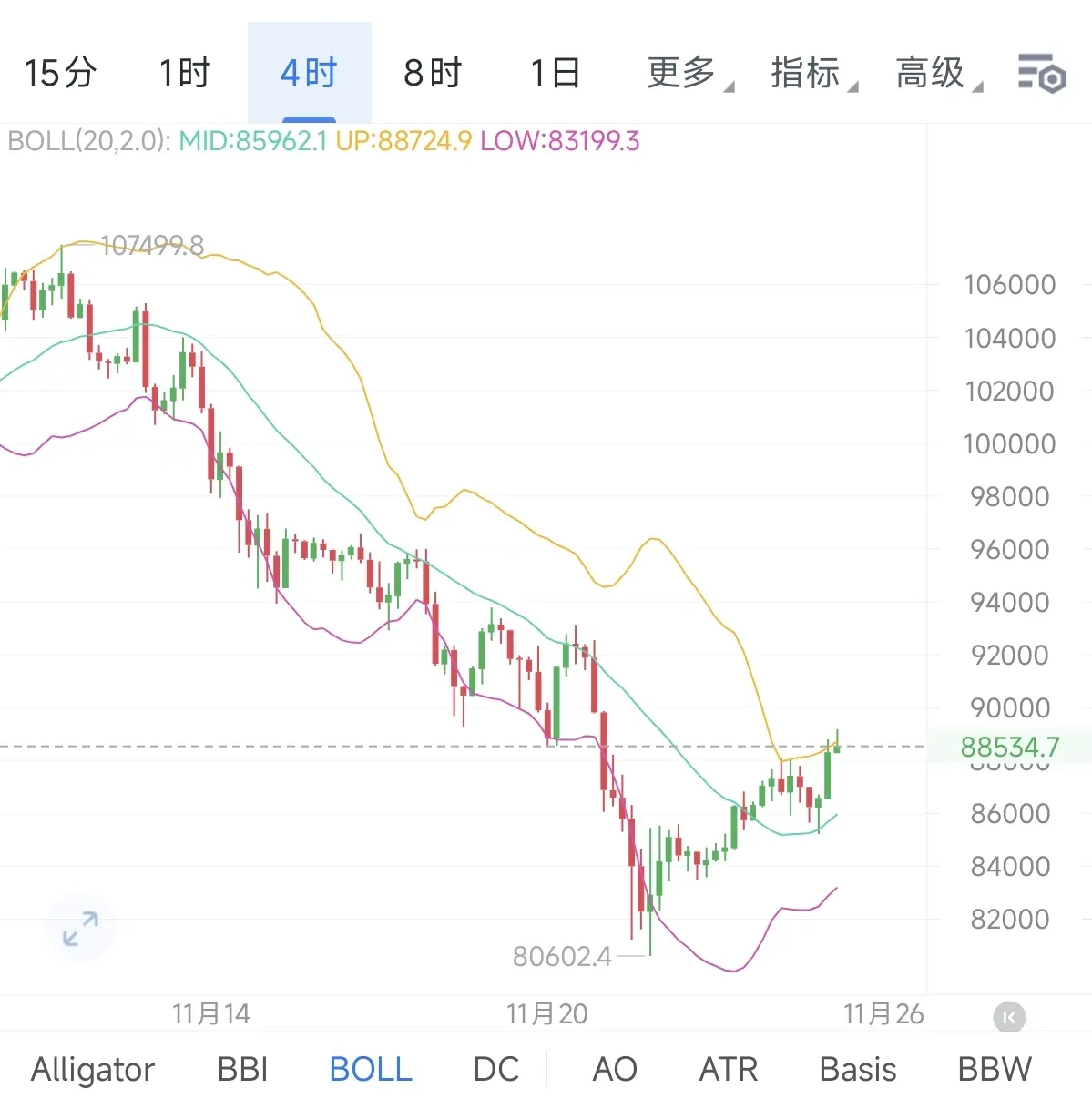Click the 96000 price axis label
This screenshot has height=1109, width=1092.
pos(1010,549)
